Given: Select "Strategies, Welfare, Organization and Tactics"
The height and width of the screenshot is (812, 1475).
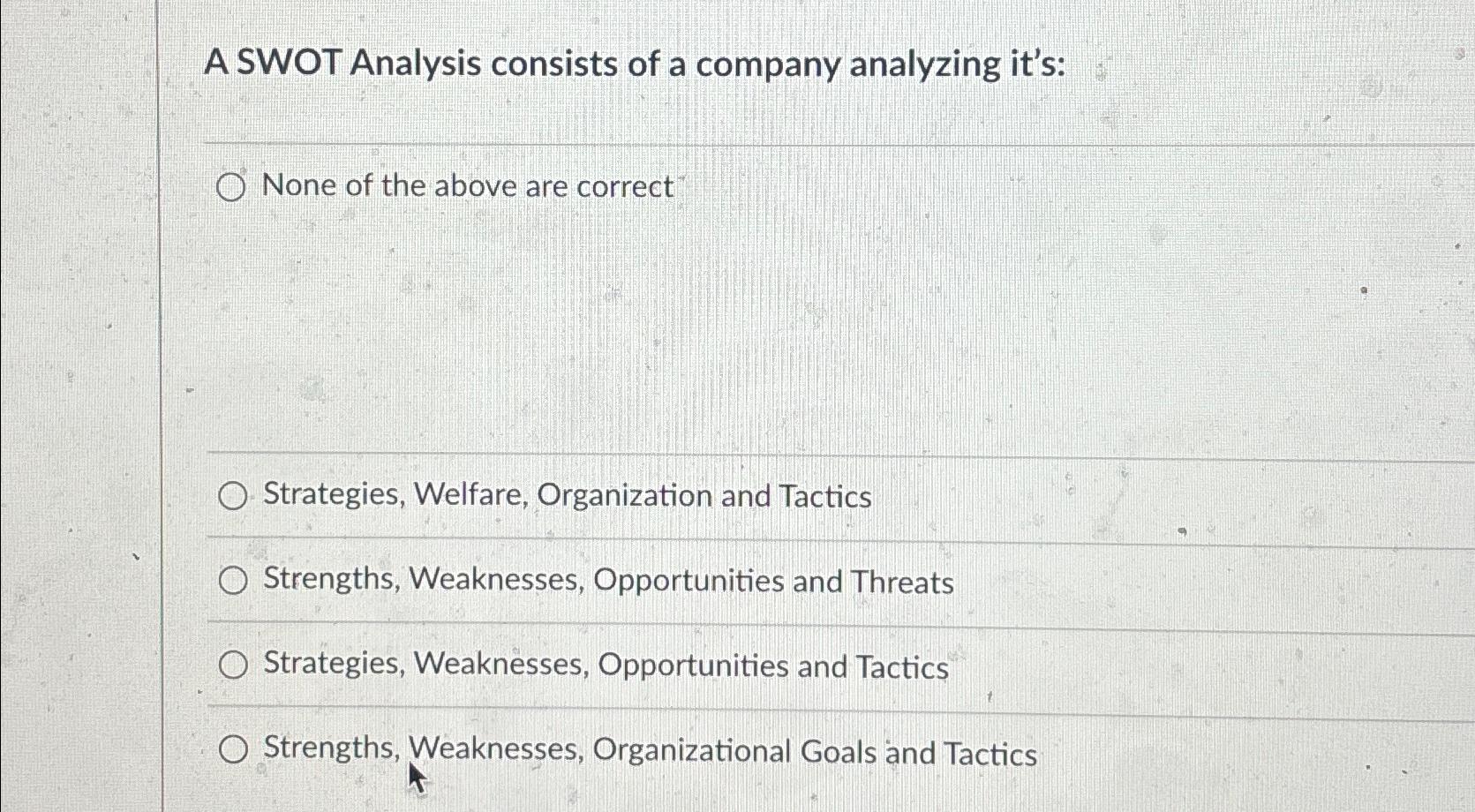Looking at the screenshot, I should point(234,496).
